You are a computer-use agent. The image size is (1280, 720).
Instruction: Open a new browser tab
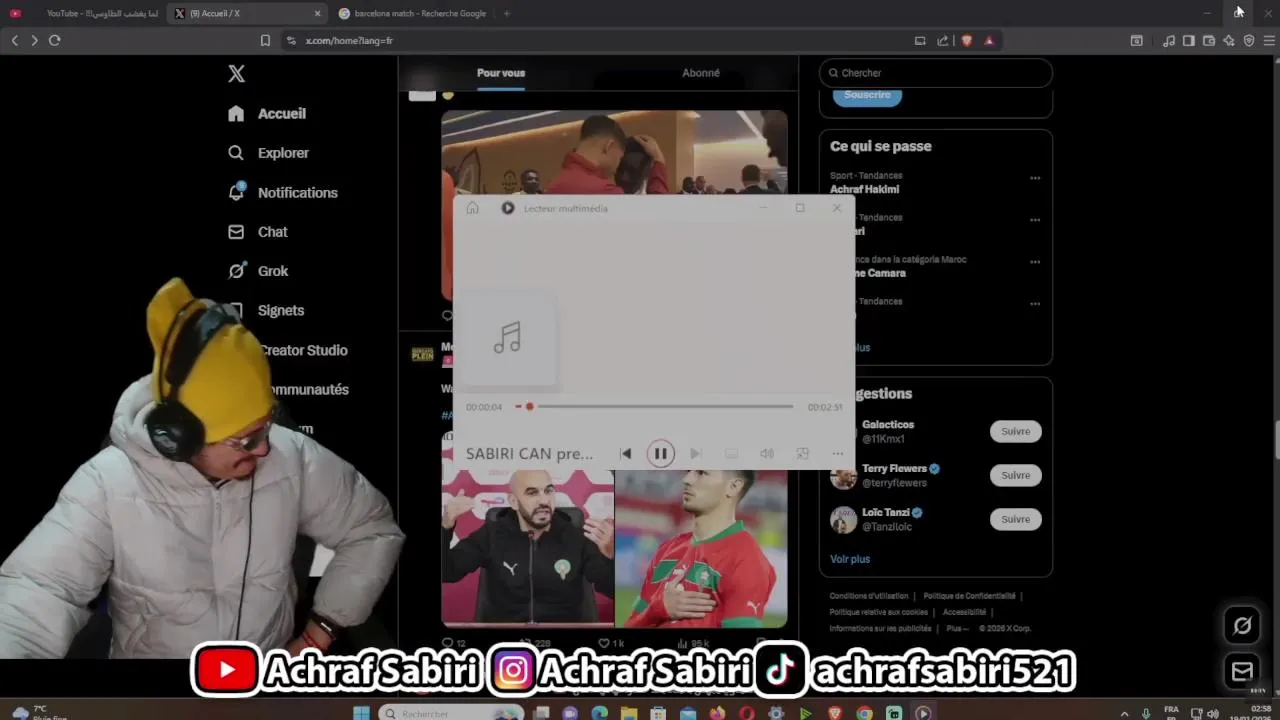click(x=506, y=14)
